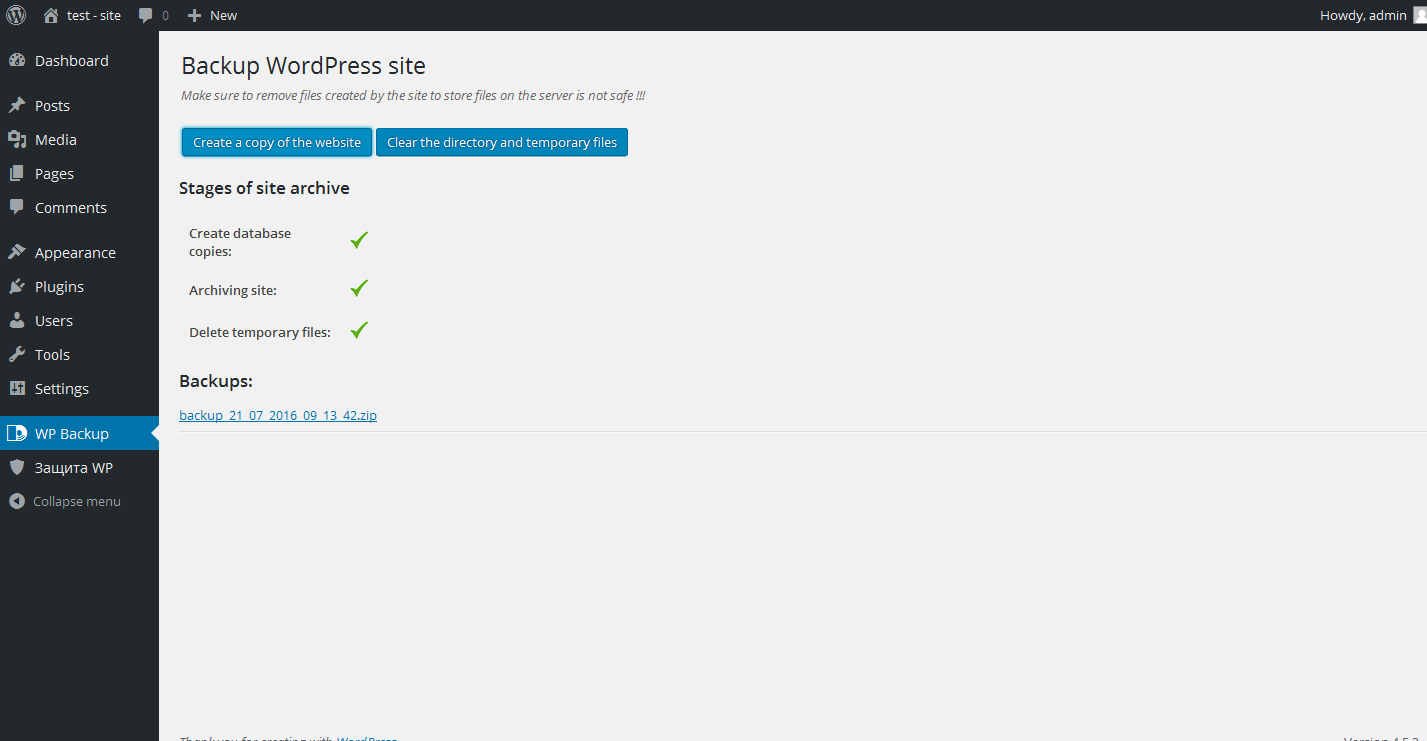Open Comments in the sidebar menu
This screenshot has width=1427, height=741.
click(79, 208)
